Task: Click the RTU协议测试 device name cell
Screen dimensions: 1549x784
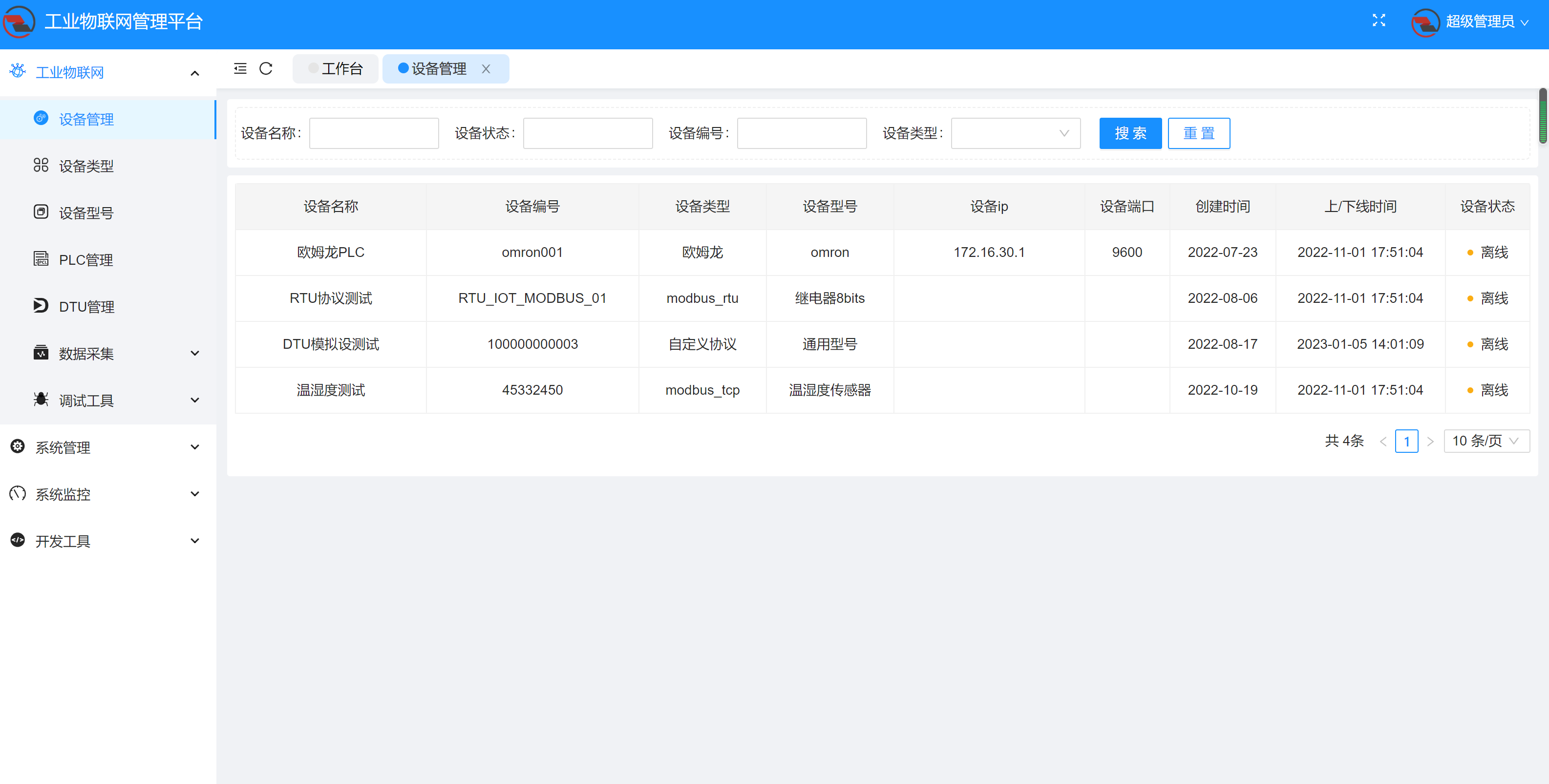Action: point(331,298)
